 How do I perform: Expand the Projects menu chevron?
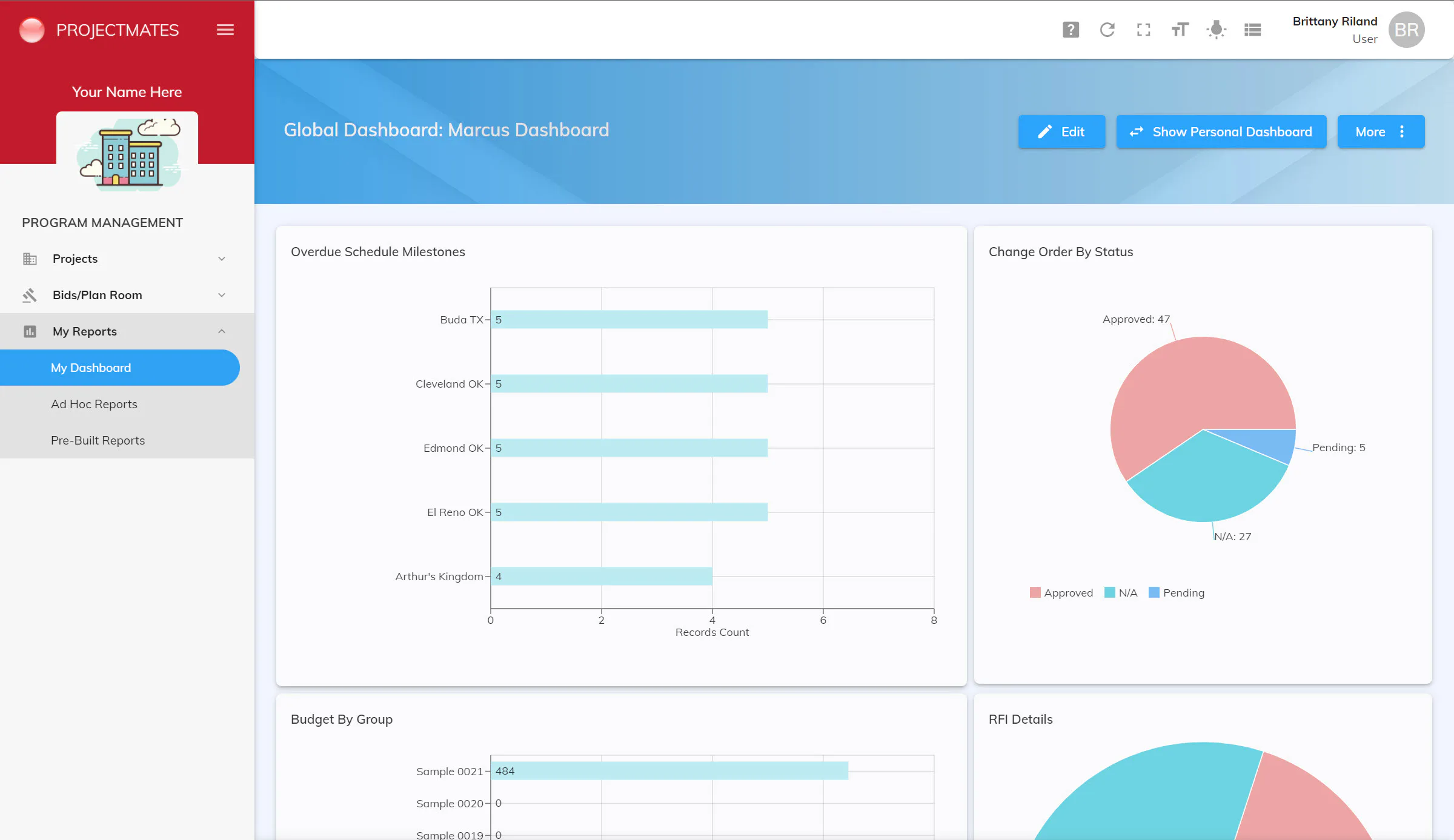click(x=222, y=259)
